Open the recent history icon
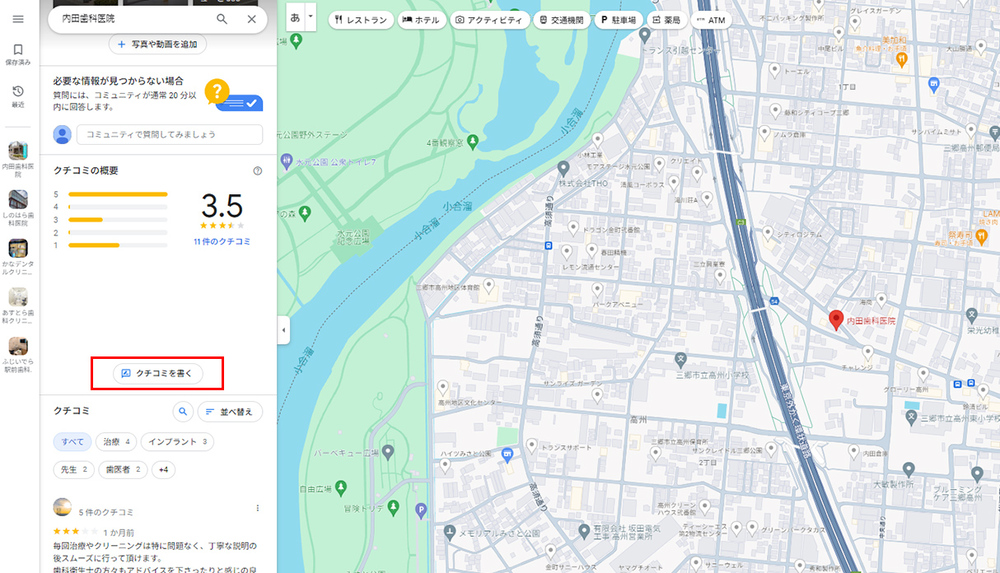 (18, 92)
